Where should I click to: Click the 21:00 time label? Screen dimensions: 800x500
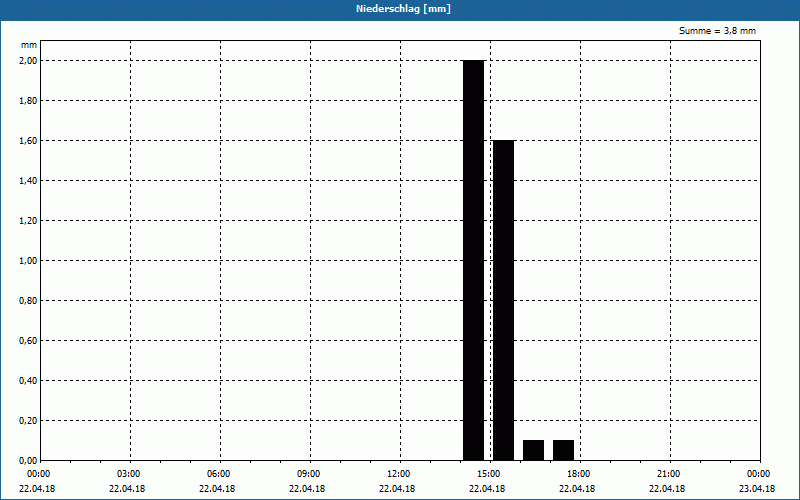[668, 474]
